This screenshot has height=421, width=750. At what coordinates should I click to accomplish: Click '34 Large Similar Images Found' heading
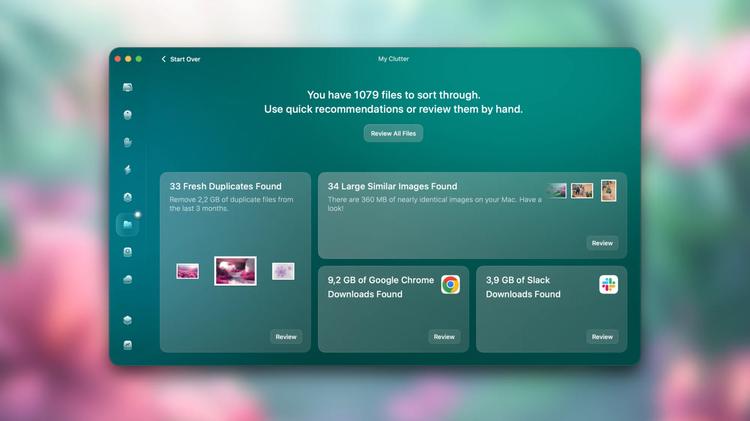click(x=392, y=186)
